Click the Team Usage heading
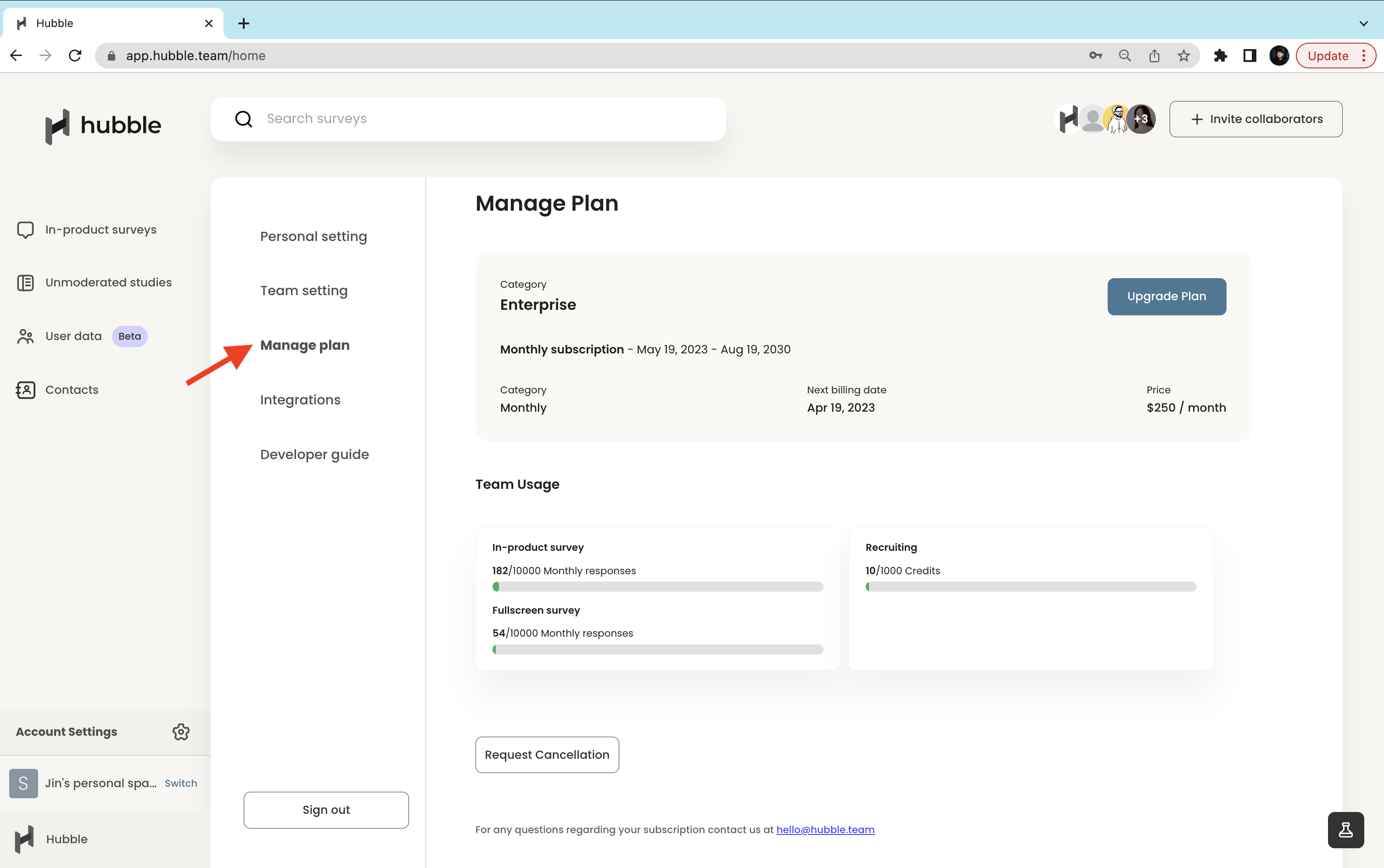This screenshot has height=868, width=1384. click(517, 485)
